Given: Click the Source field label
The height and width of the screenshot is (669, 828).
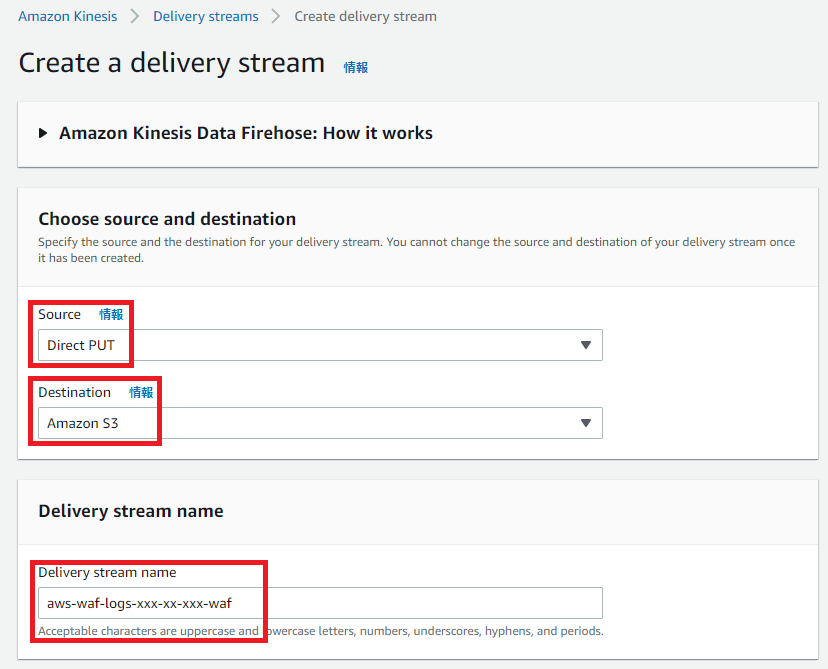Looking at the screenshot, I should 59,314.
